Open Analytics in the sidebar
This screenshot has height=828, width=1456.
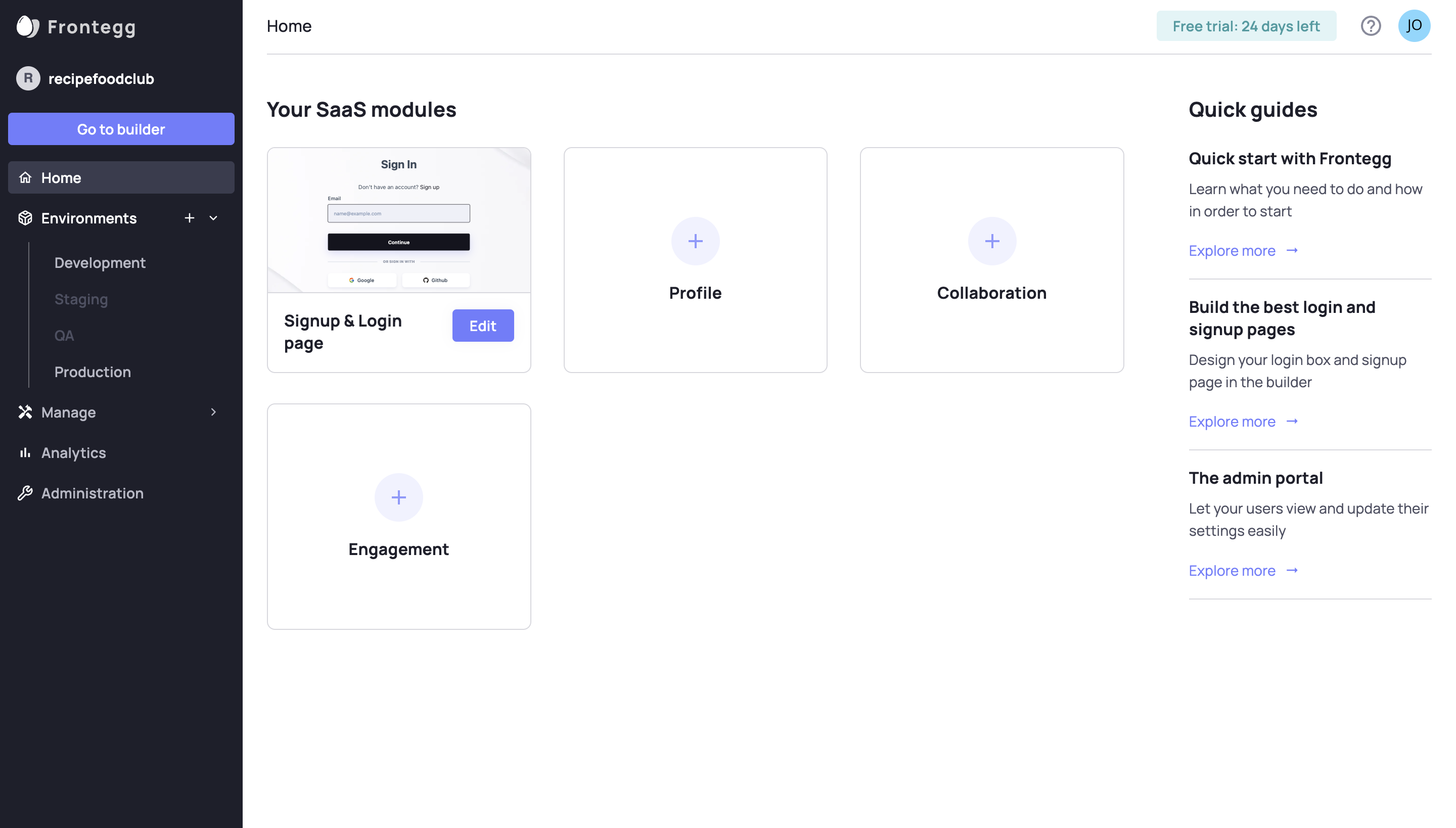click(x=73, y=453)
